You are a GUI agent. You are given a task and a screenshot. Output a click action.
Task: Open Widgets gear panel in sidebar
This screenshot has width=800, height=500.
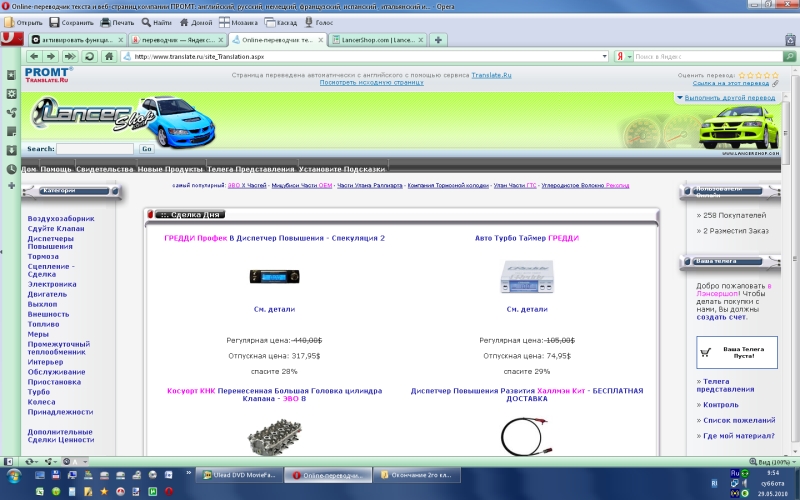(x=11, y=94)
